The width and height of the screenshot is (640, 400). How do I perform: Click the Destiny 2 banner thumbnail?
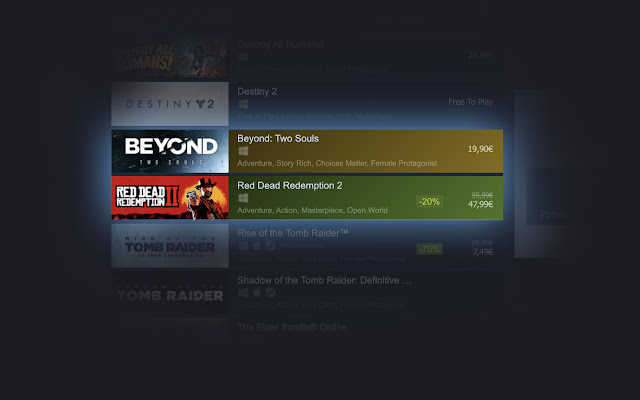(x=170, y=104)
